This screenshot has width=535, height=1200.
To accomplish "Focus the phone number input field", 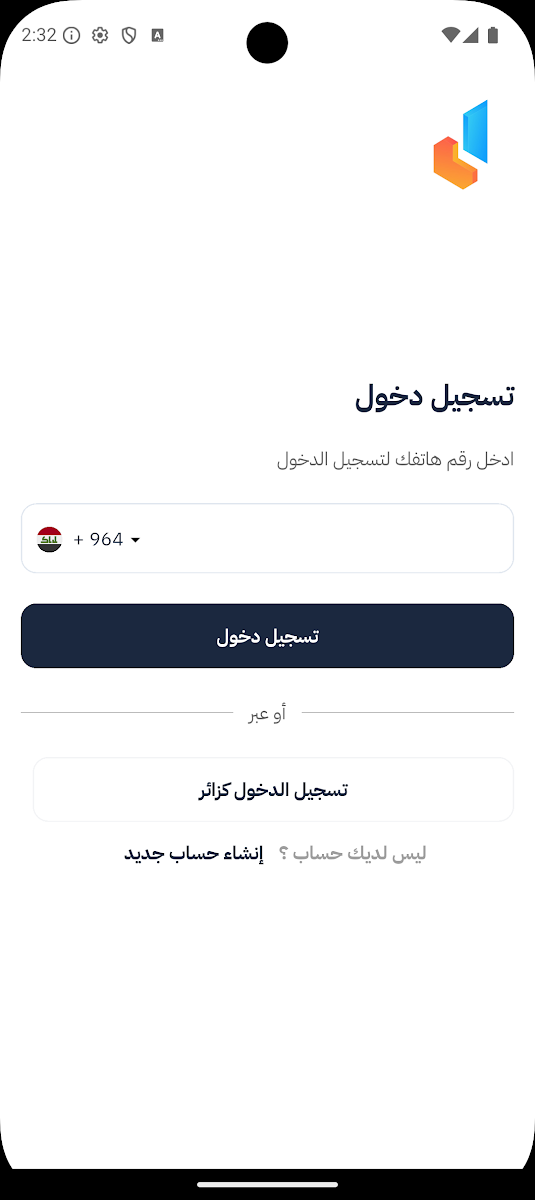I will tap(267, 538).
